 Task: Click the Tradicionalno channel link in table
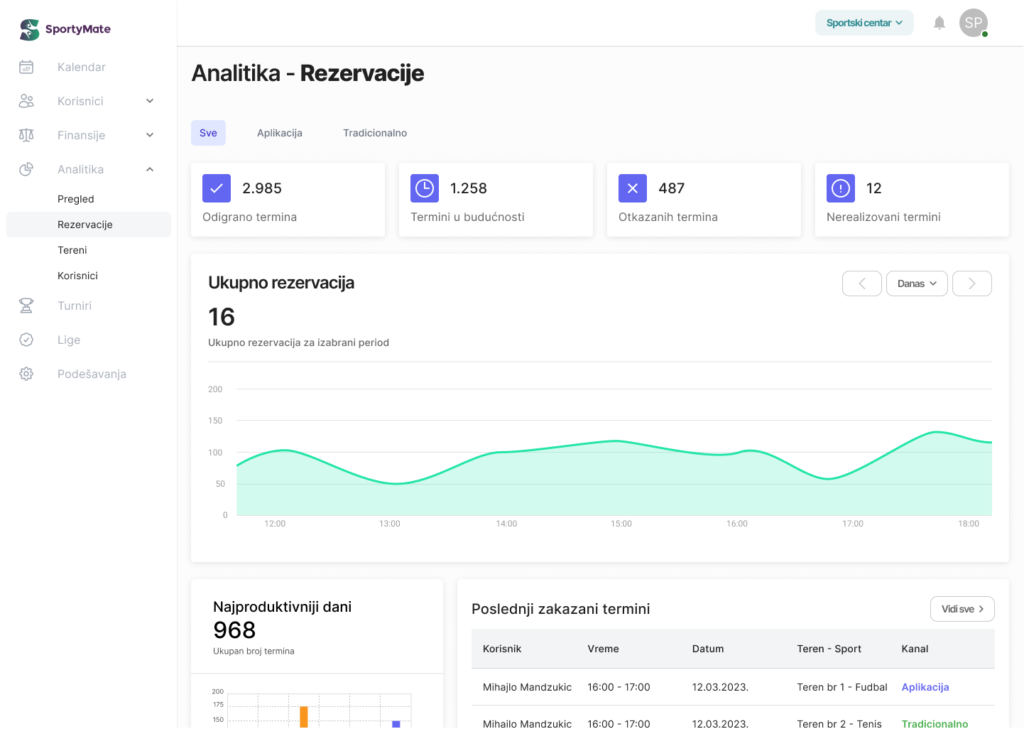[935, 724]
